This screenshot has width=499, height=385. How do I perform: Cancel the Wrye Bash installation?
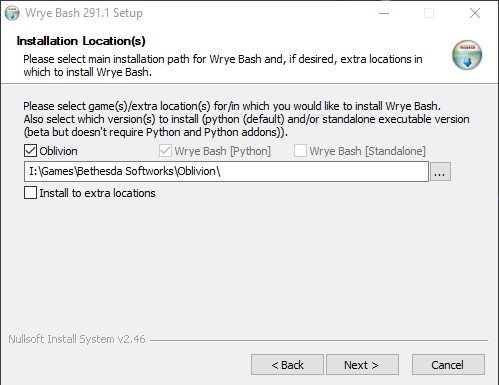pyautogui.click(x=448, y=365)
